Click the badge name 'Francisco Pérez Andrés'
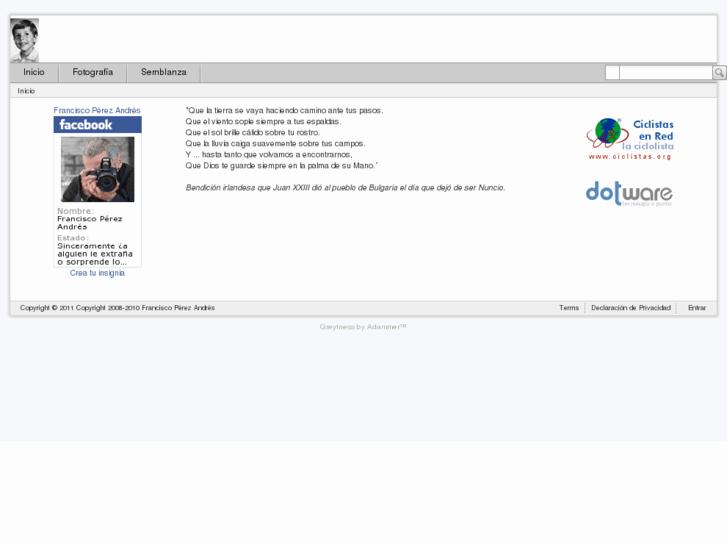The image size is (727, 545). click(89, 223)
